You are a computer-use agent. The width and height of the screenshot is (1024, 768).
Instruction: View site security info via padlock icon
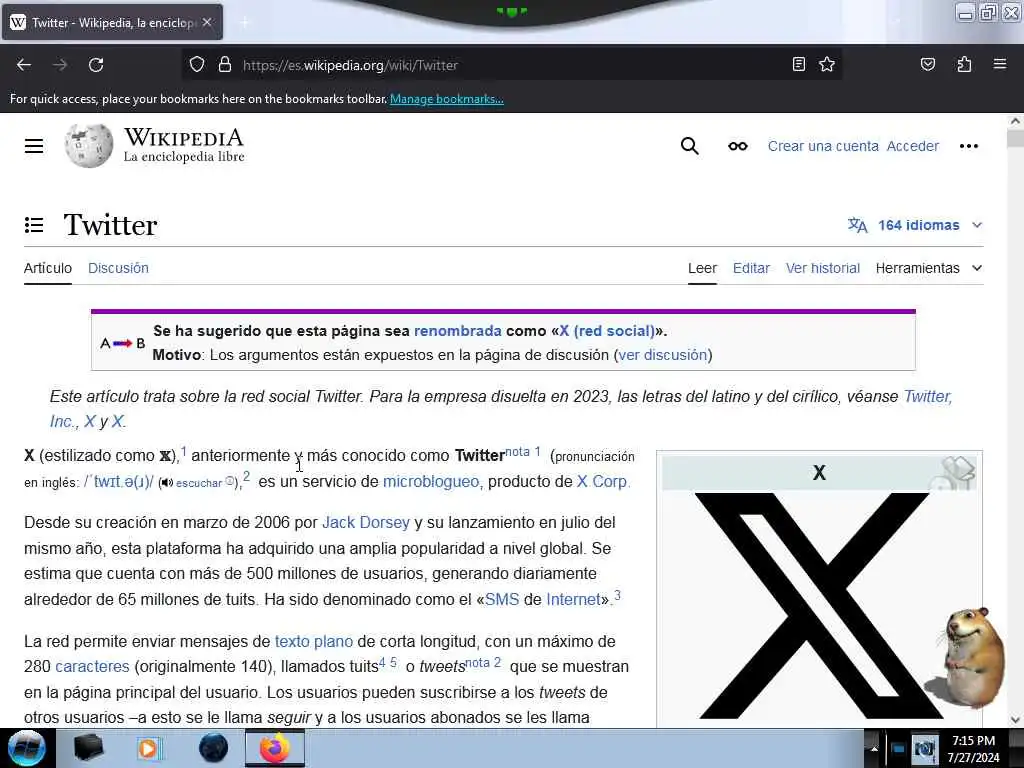pyautogui.click(x=225, y=65)
